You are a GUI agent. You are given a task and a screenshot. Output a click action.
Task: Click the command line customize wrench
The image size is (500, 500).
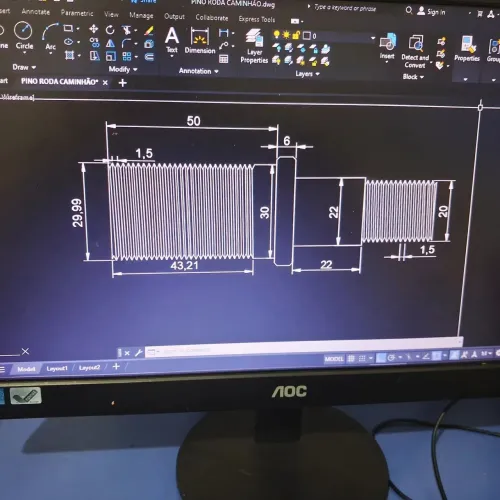pos(139,352)
